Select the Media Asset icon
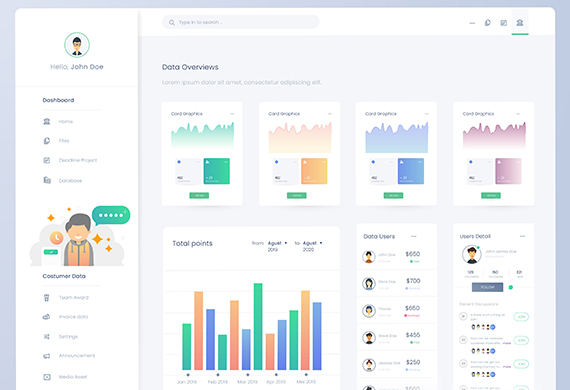Screen dimensions: 570x390 point(47,377)
